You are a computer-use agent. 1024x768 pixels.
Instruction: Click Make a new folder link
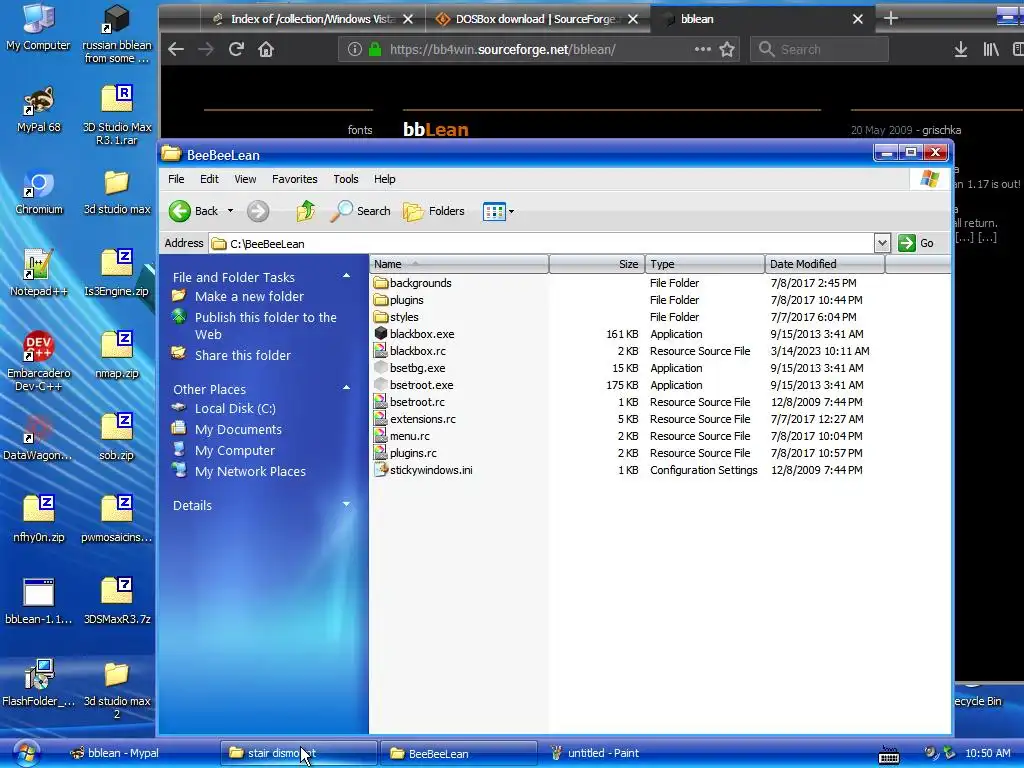(x=249, y=296)
